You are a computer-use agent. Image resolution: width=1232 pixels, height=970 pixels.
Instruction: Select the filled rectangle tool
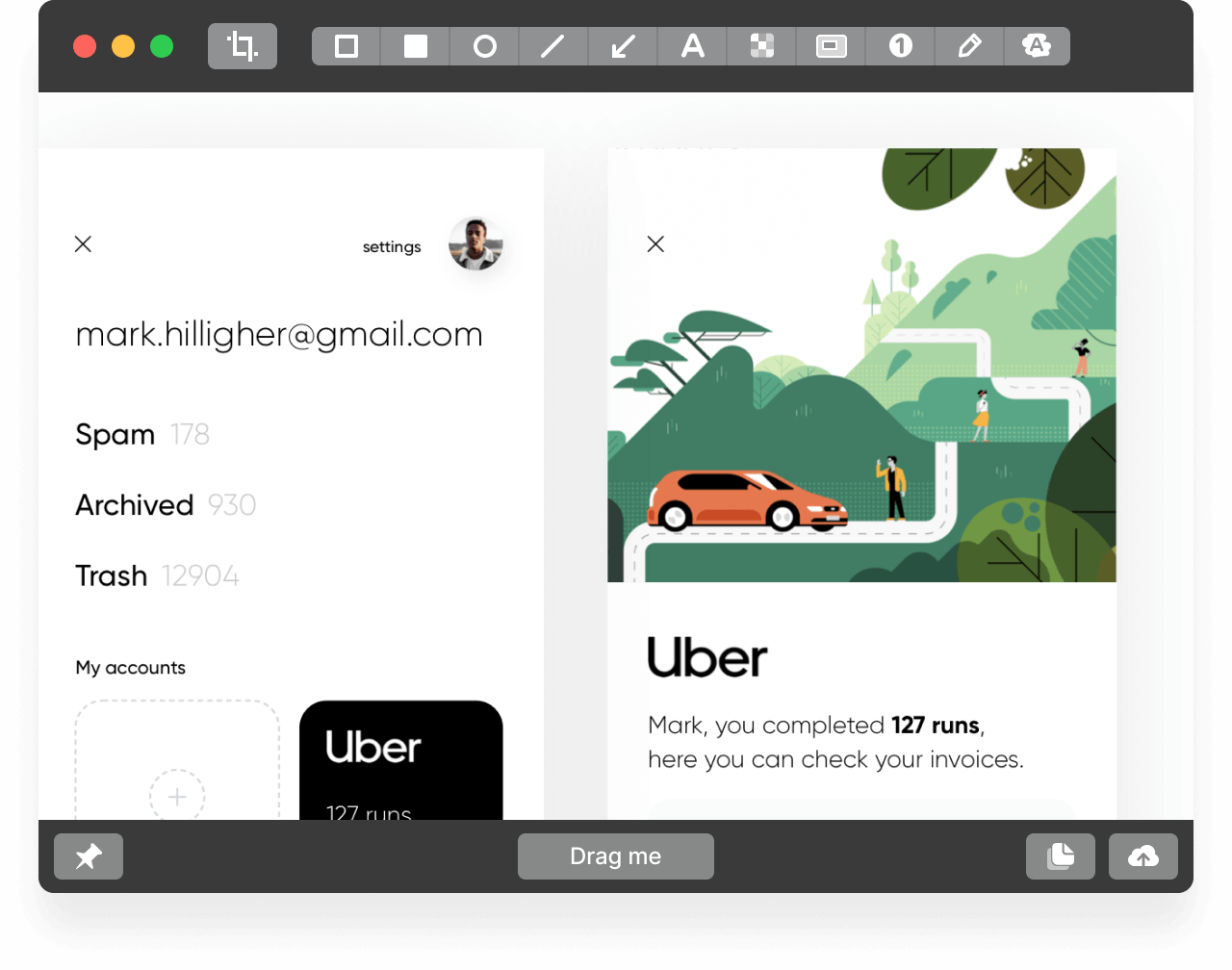(416, 46)
